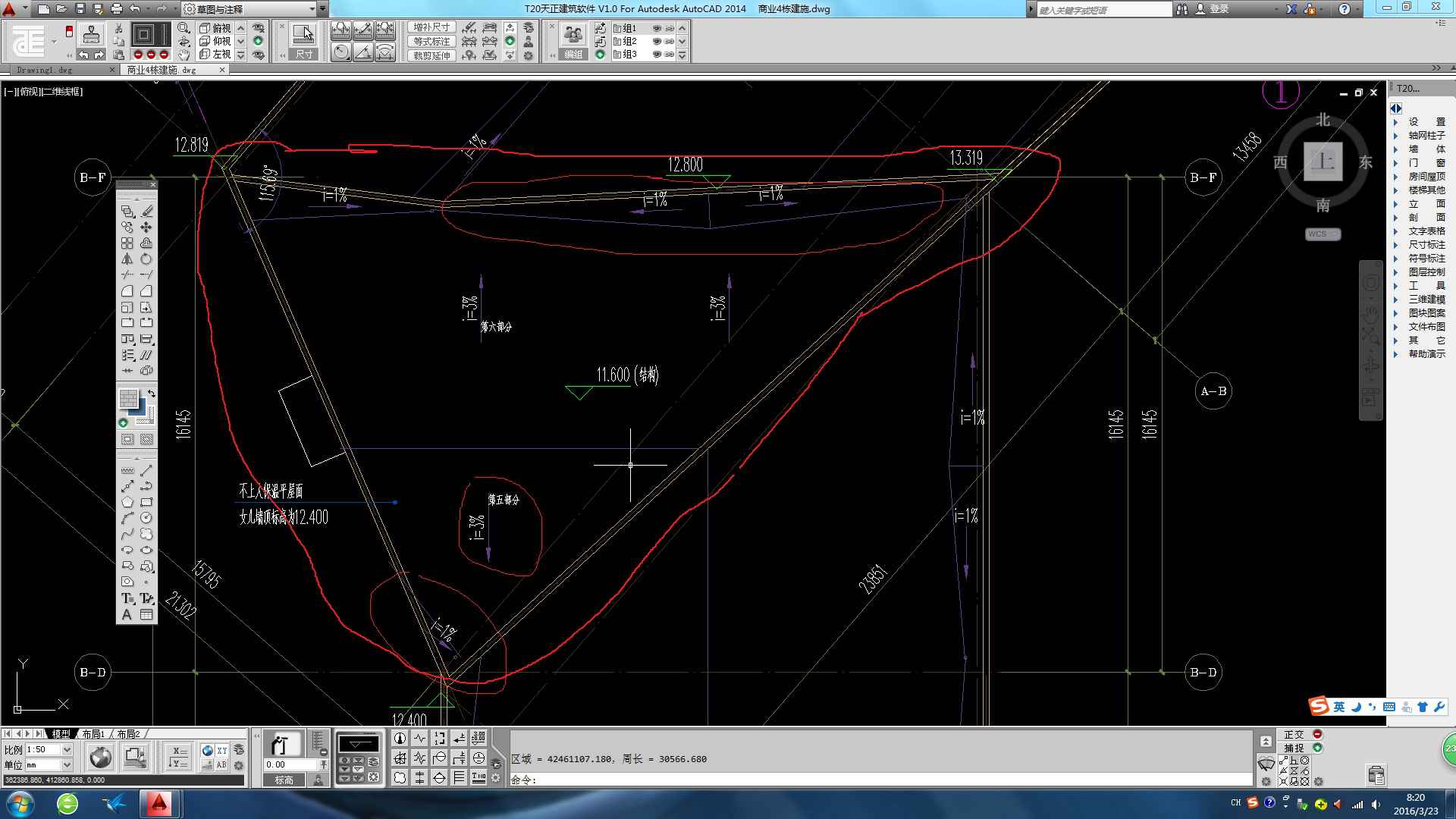Click the ViewCube 上 top face
Image resolution: width=1456 pixels, height=819 pixels.
1323,161
